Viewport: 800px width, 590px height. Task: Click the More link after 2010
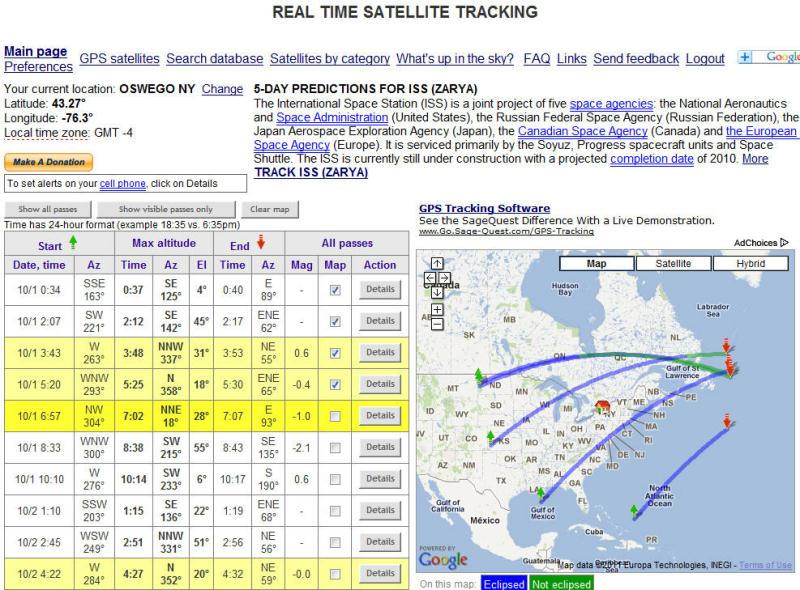coord(755,159)
